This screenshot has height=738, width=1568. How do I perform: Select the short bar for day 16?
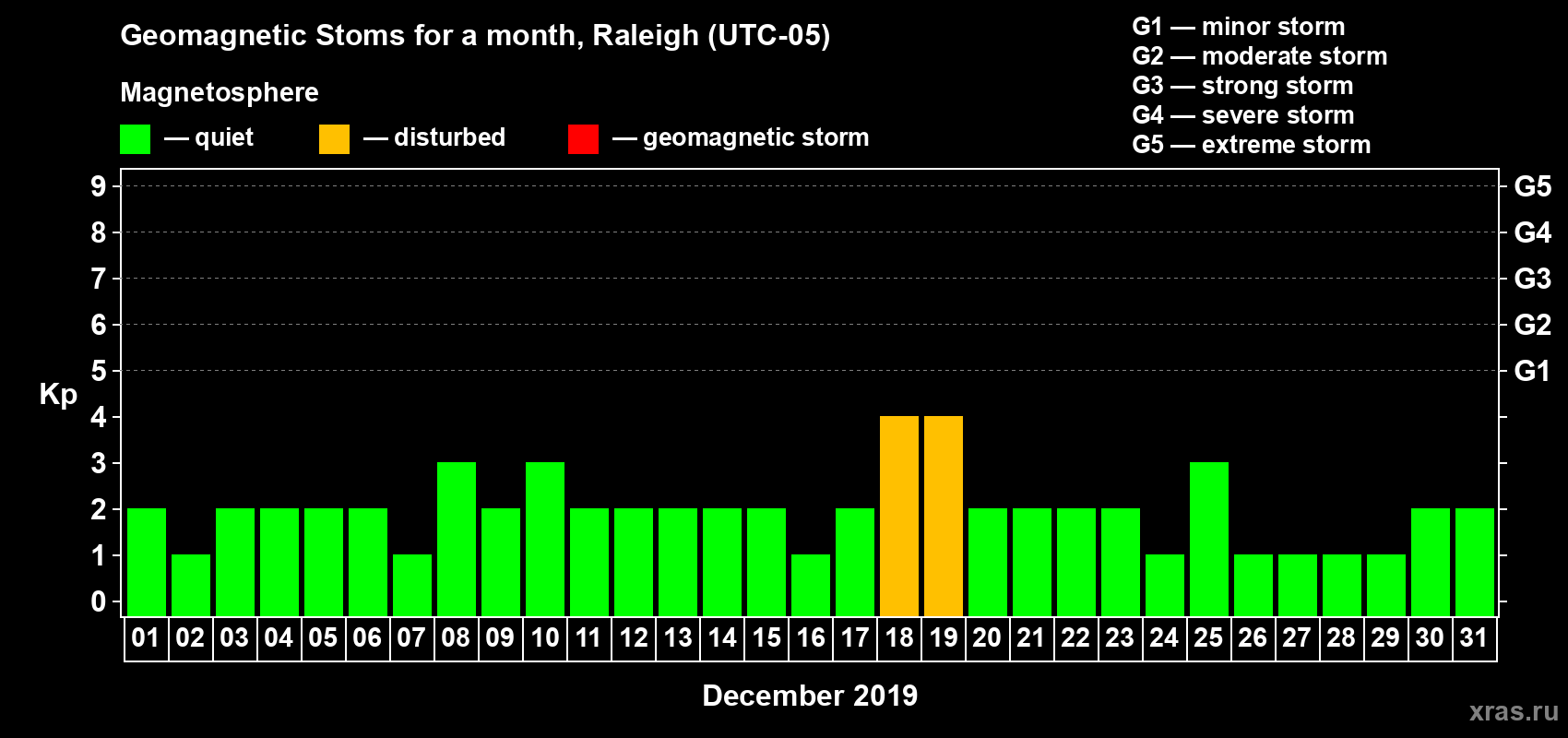pyautogui.click(x=811, y=585)
